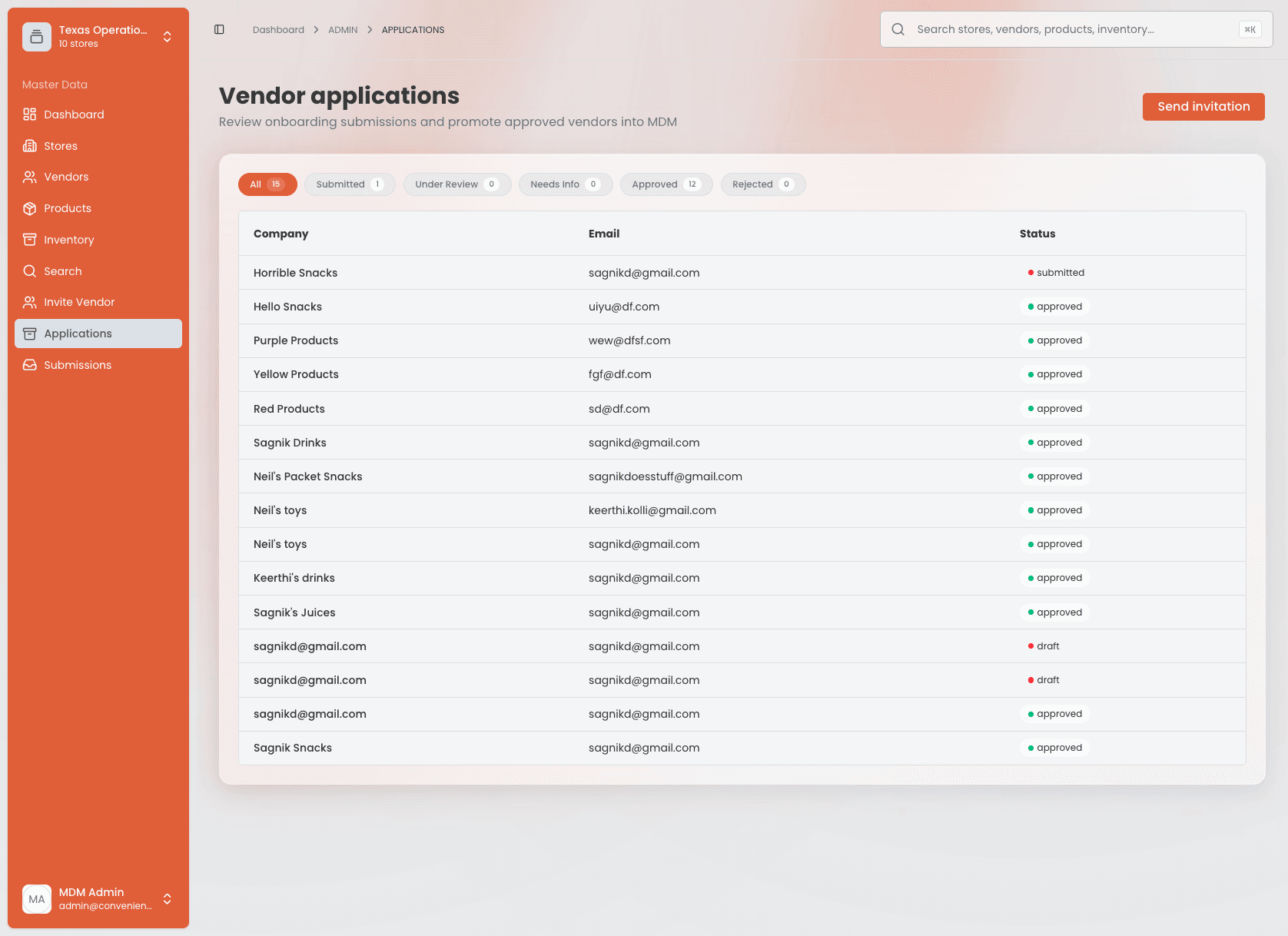Click the Texas Operations store logo icon
This screenshot has height=936, width=1288.
[x=36, y=37]
